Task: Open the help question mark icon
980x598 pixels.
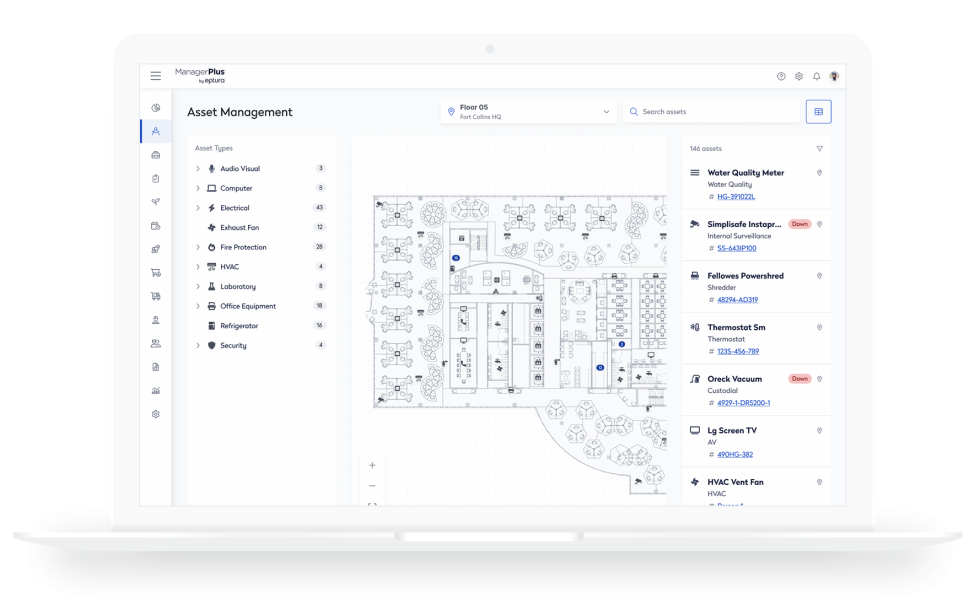Action: 783,75
